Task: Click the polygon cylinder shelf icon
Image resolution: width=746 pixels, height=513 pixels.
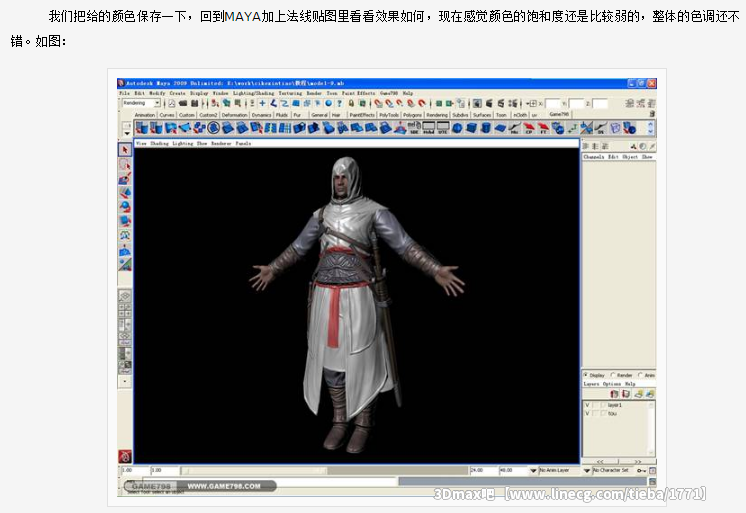Action: tap(486, 128)
